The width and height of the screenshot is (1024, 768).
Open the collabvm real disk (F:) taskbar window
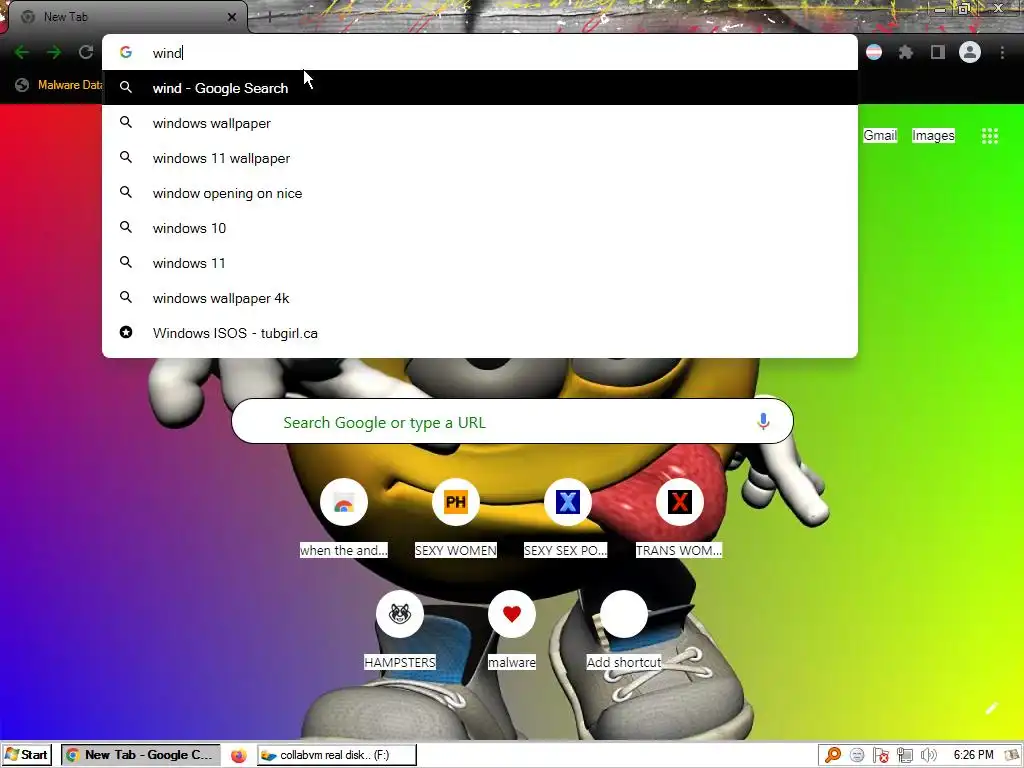[x=337, y=755]
